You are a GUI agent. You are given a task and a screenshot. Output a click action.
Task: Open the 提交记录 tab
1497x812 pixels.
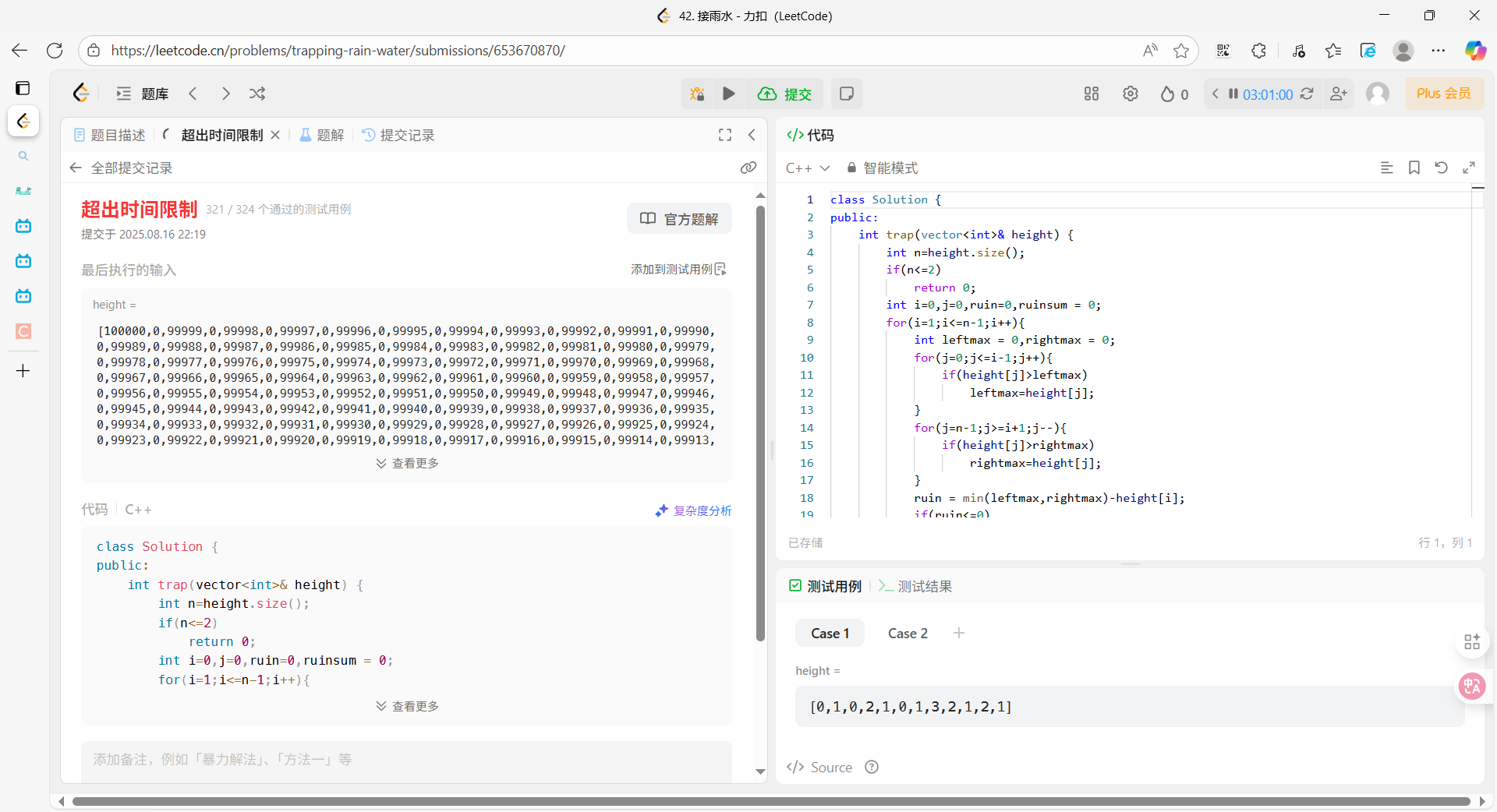click(x=398, y=135)
